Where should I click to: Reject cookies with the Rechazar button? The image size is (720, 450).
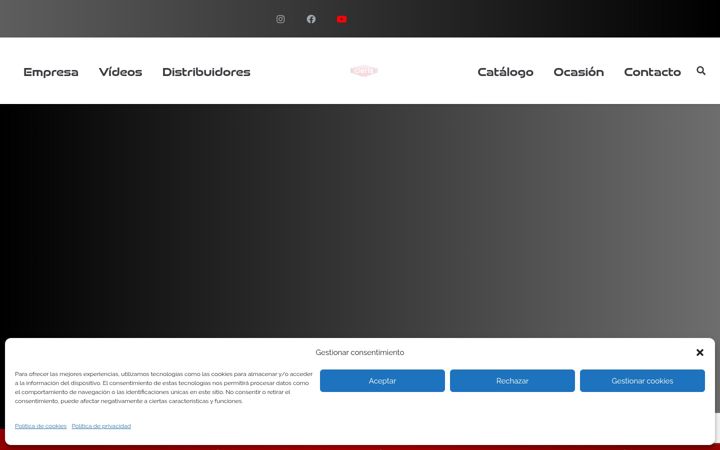tap(512, 381)
